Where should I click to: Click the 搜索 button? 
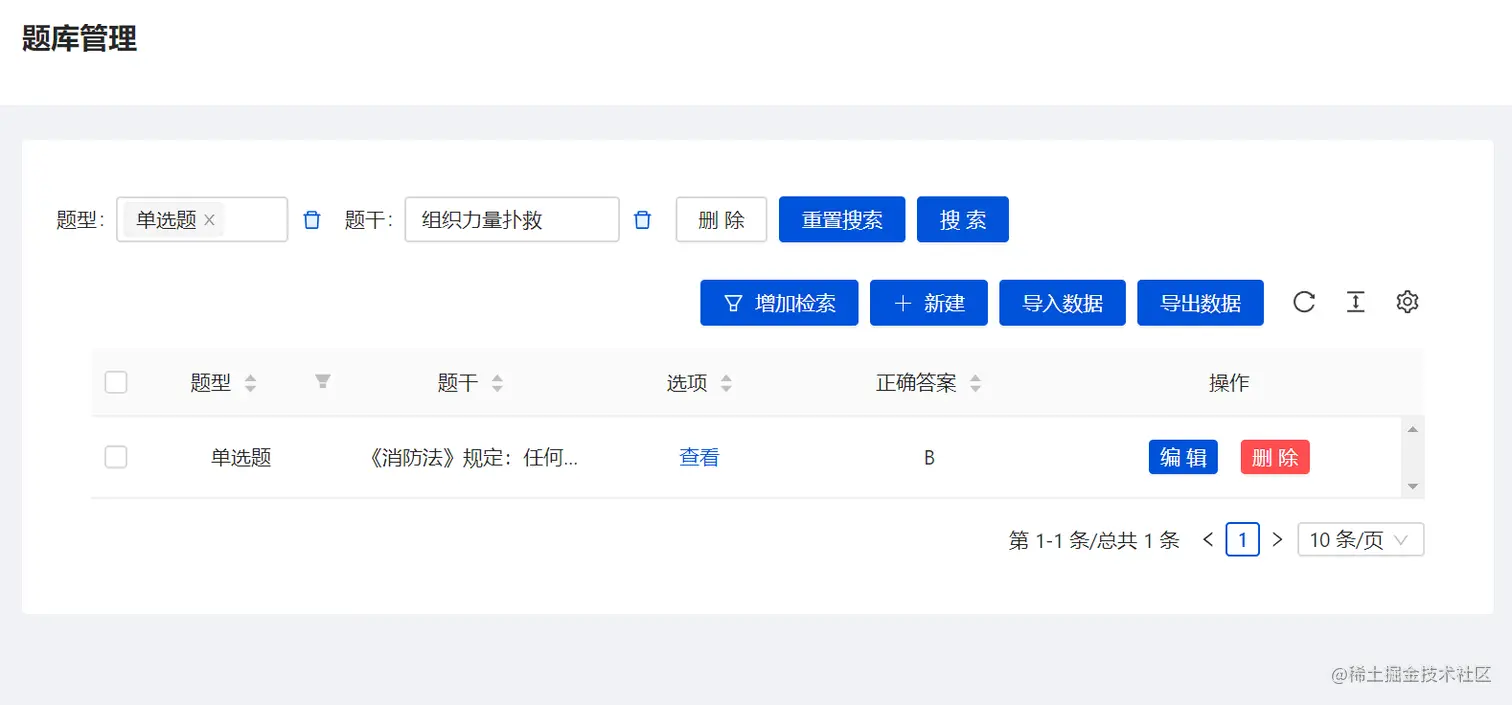[x=963, y=220]
